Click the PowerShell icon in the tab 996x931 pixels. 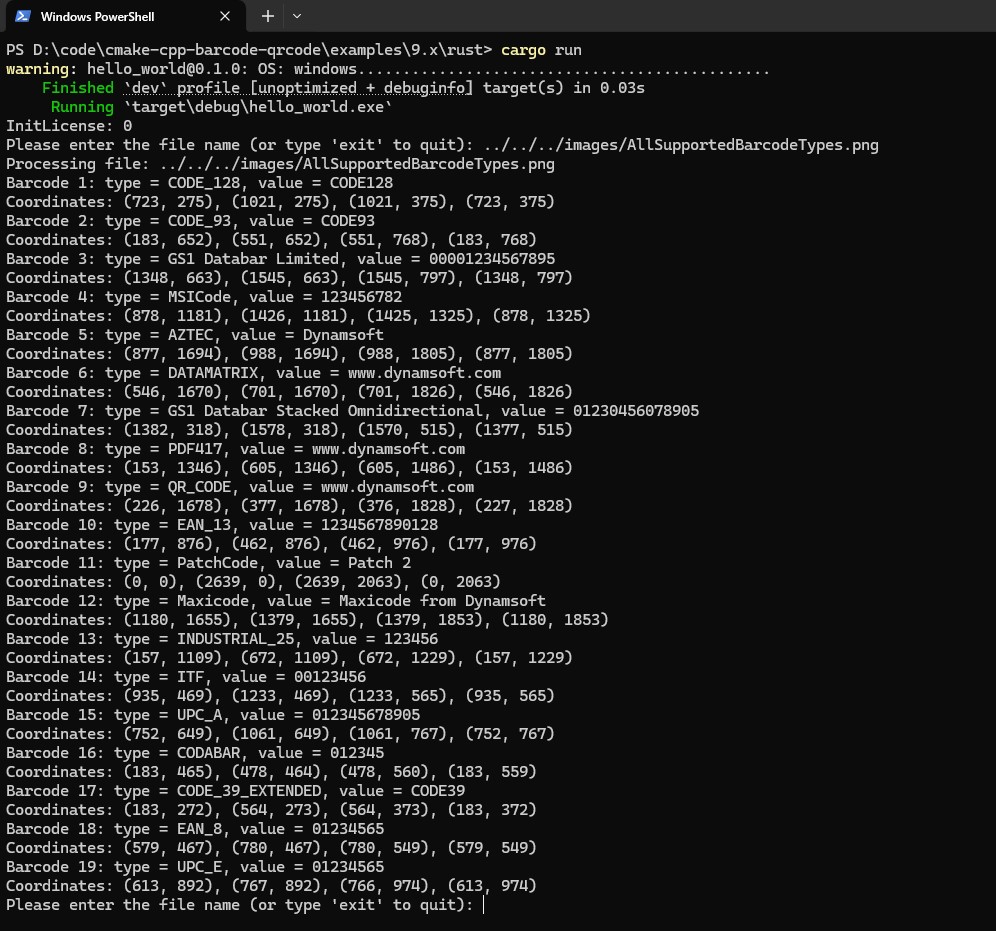22,16
